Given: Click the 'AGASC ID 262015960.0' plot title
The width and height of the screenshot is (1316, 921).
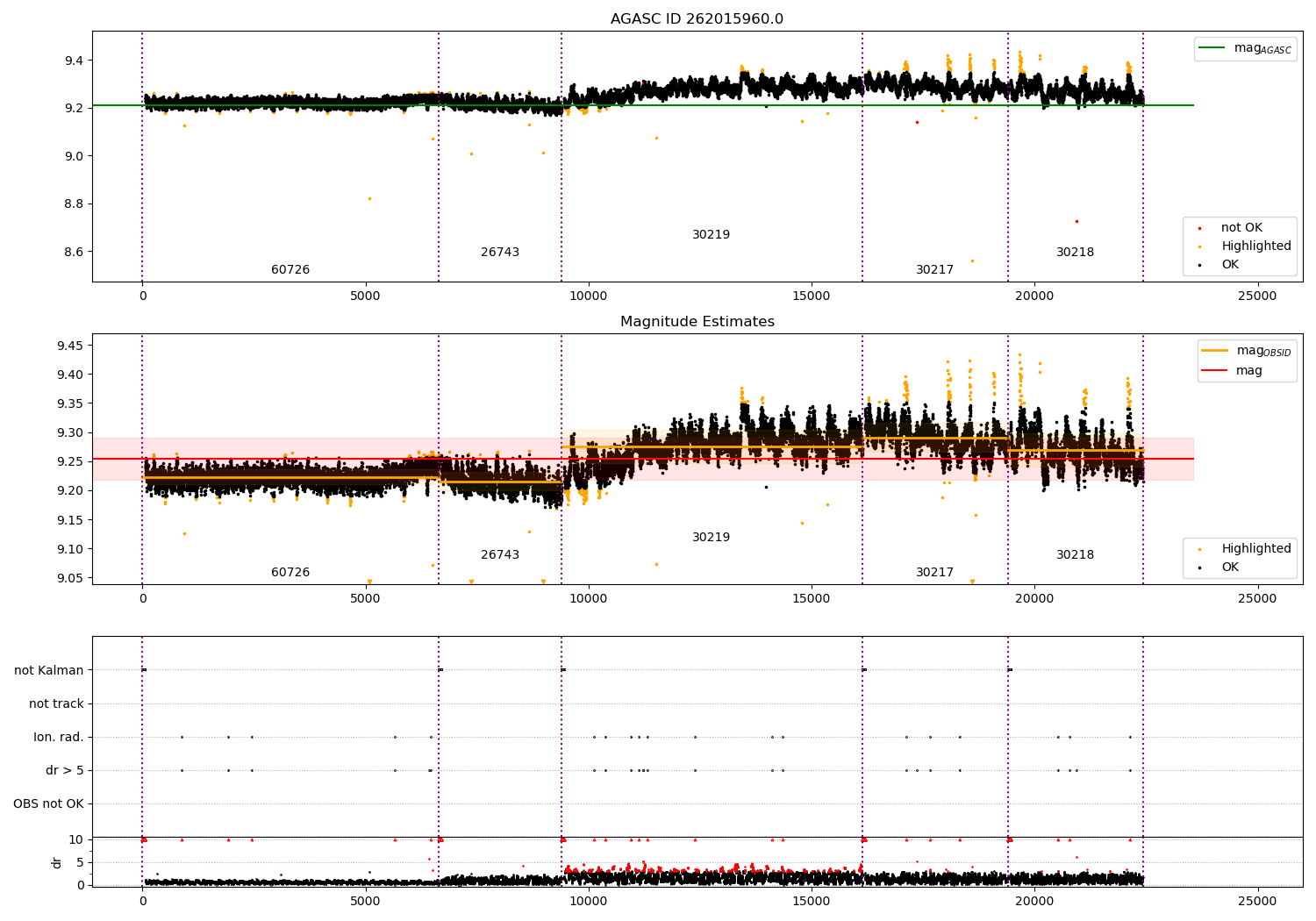Looking at the screenshot, I should pos(697,19).
